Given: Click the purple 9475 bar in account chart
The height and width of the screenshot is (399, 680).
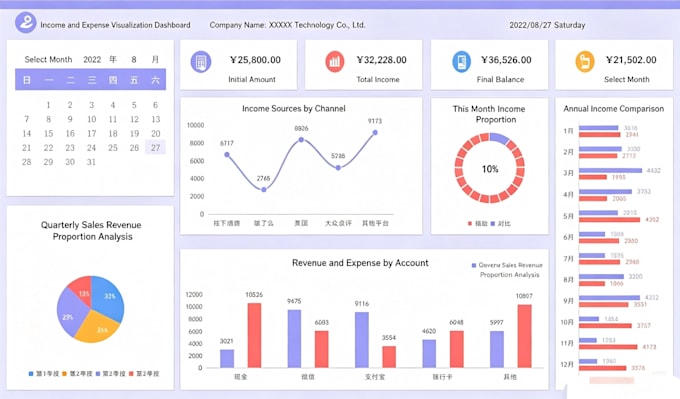Looking at the screenshot, I should (294, 339).
